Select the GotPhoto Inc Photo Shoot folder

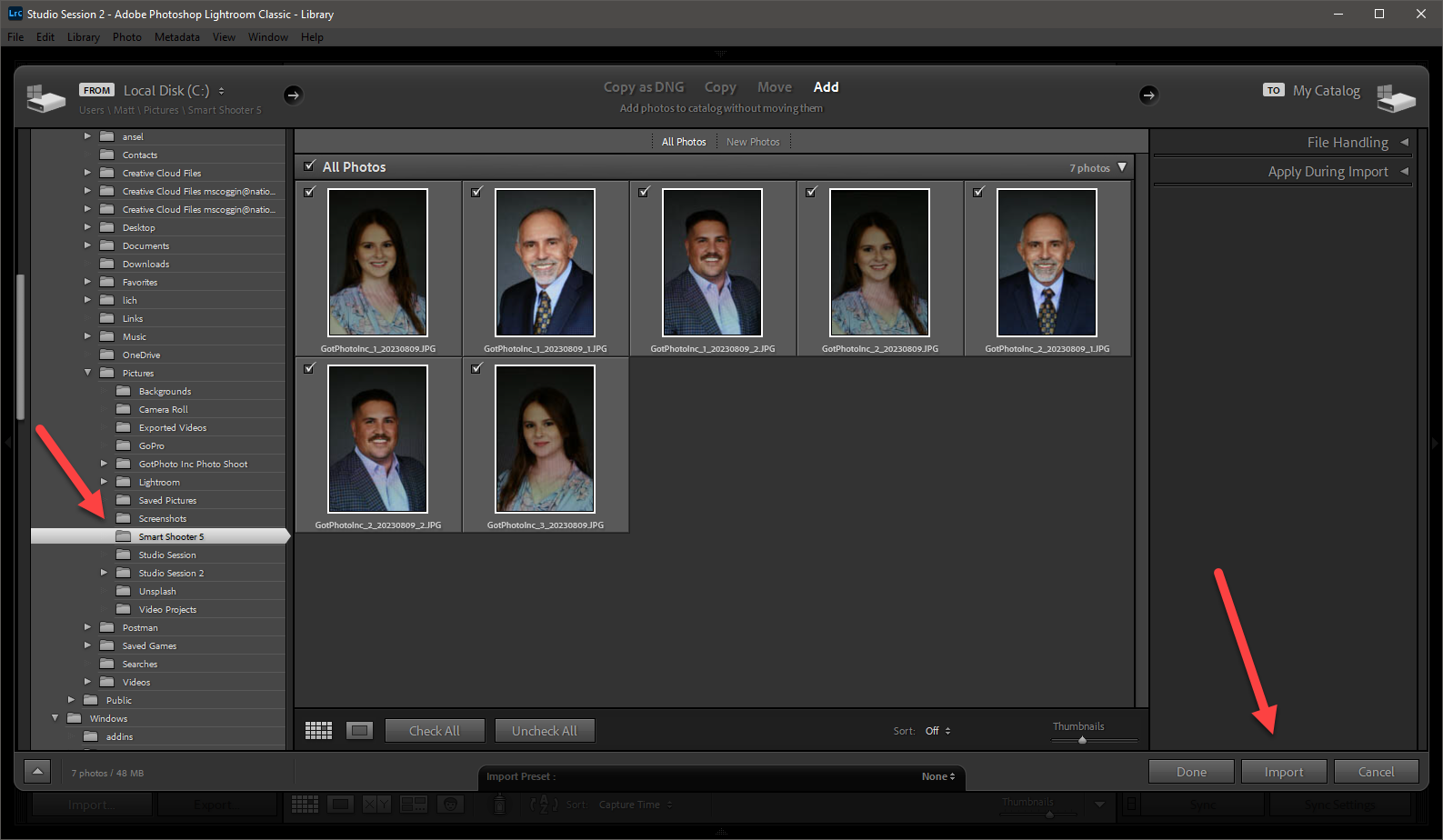pos(193,464)
